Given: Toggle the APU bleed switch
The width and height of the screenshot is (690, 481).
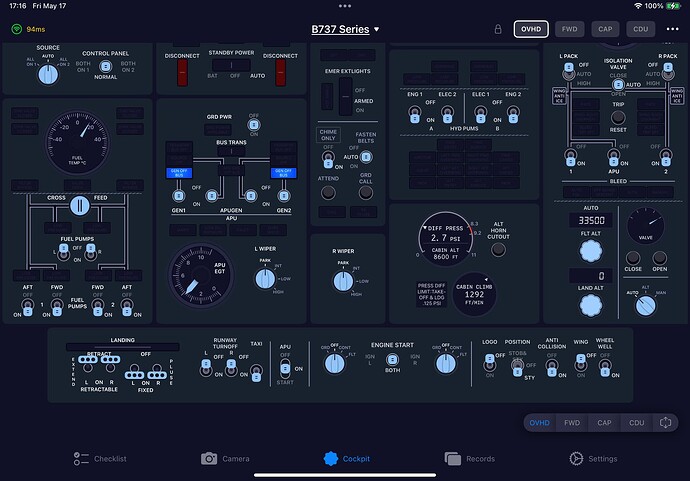Looking at the screenshot, I should 613,158.
